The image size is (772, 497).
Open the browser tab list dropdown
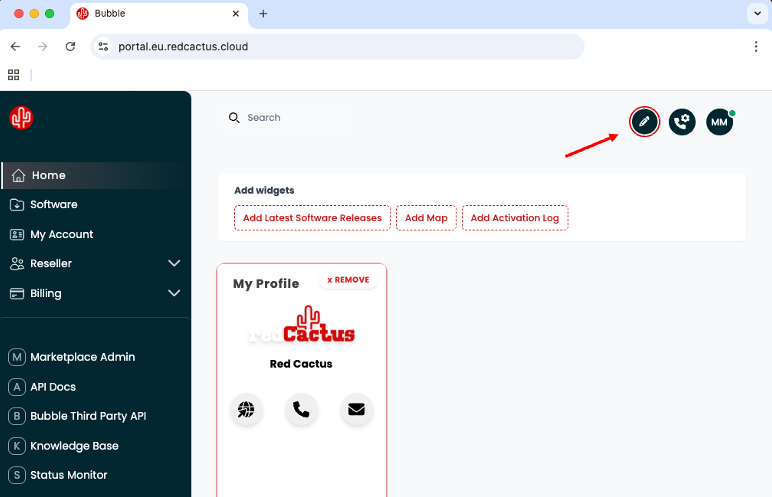pyautogui.click(x=755, y=14)
